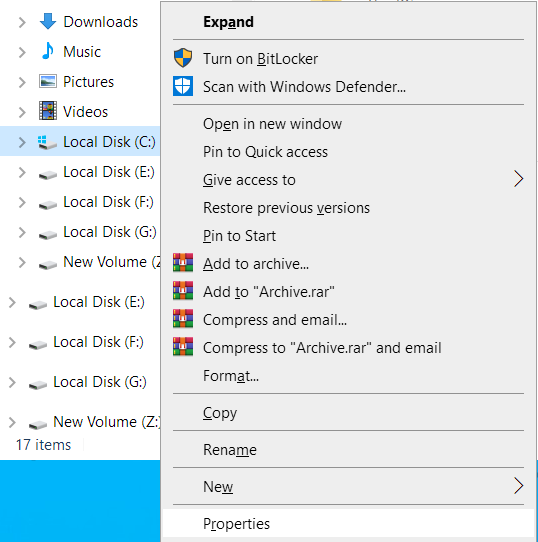Expand the lower Local Disk (E:) node
538x542 pixels.
(x=12, y=302)
